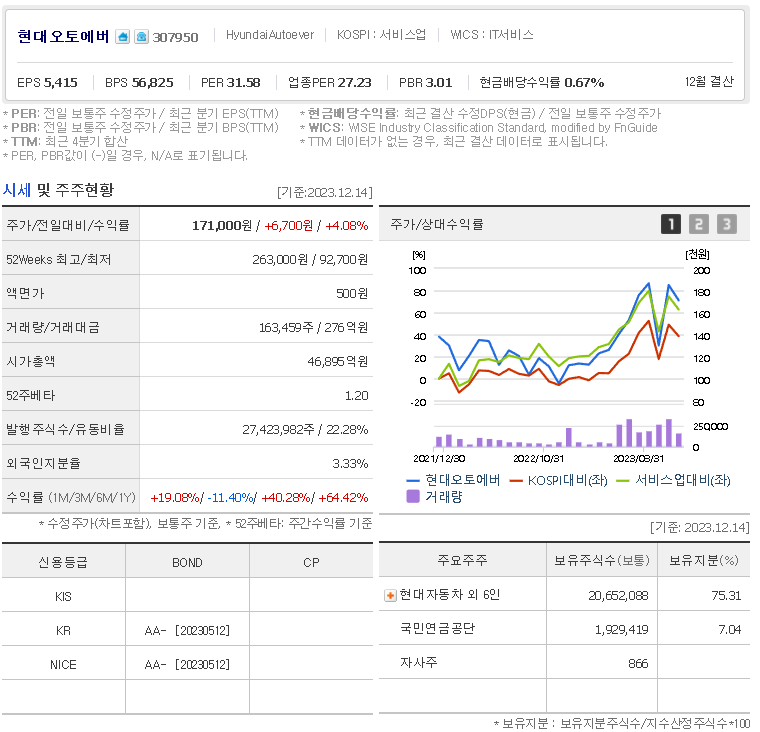Viewport: 760px width, 732px height.
Task: Click the 신용등급 column header
Action: click(63, 562)
